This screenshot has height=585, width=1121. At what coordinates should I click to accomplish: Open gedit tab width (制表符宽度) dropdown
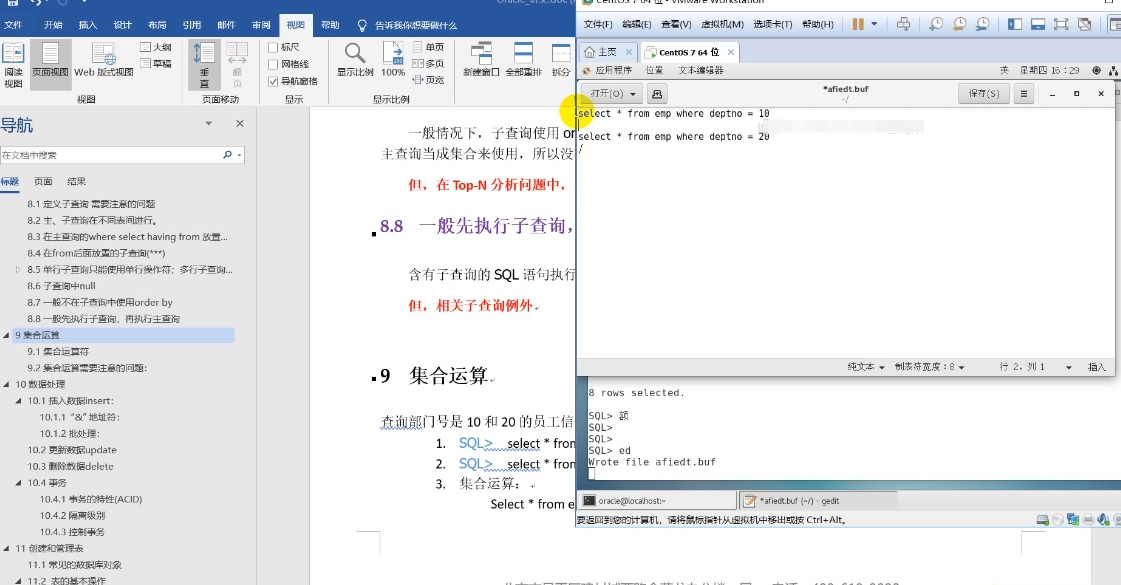[x=929, y=367]
